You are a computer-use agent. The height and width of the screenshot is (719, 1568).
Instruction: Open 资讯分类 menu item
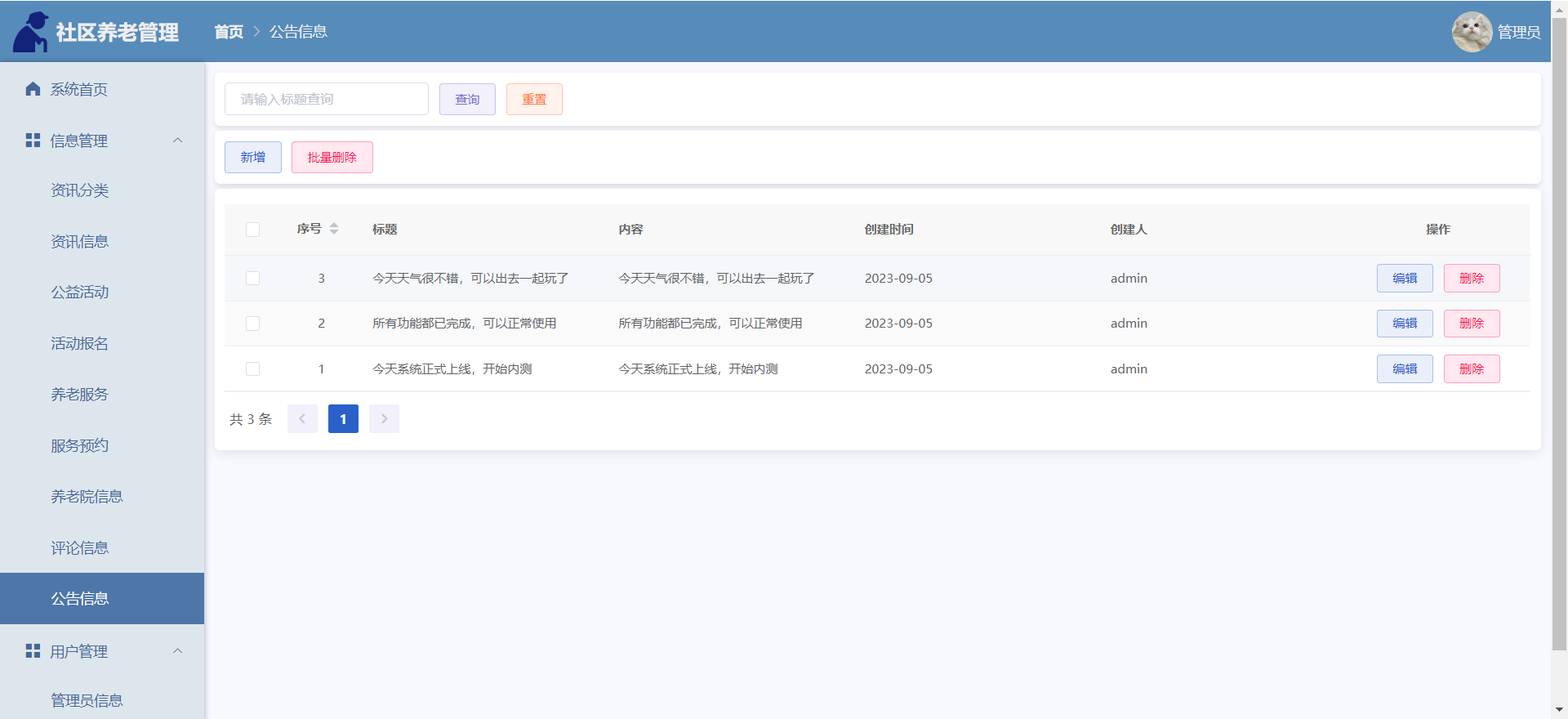pyautogui.click(x=102, y=190)
